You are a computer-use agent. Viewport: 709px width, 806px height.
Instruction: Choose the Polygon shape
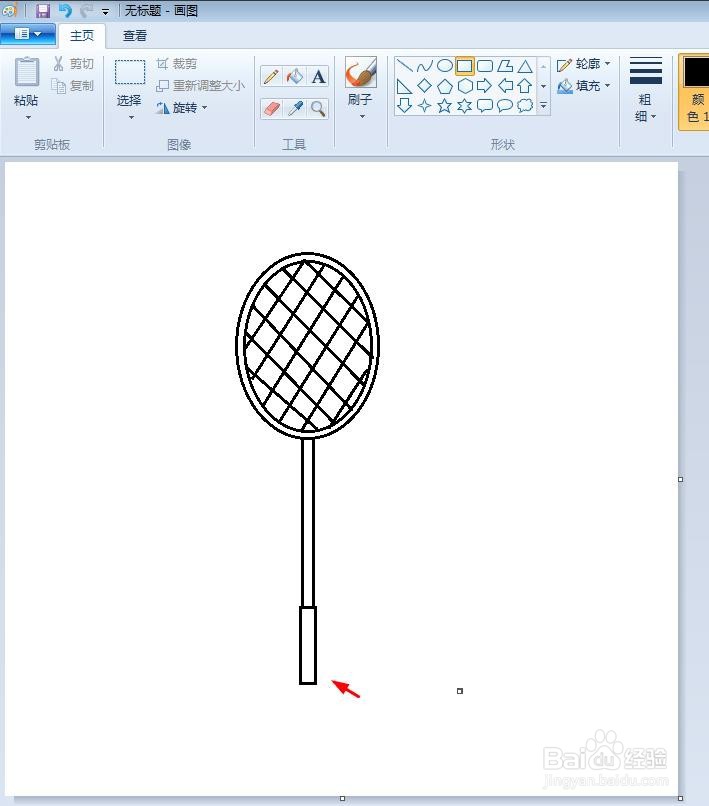pyautogui.click(x=505, y=66)
